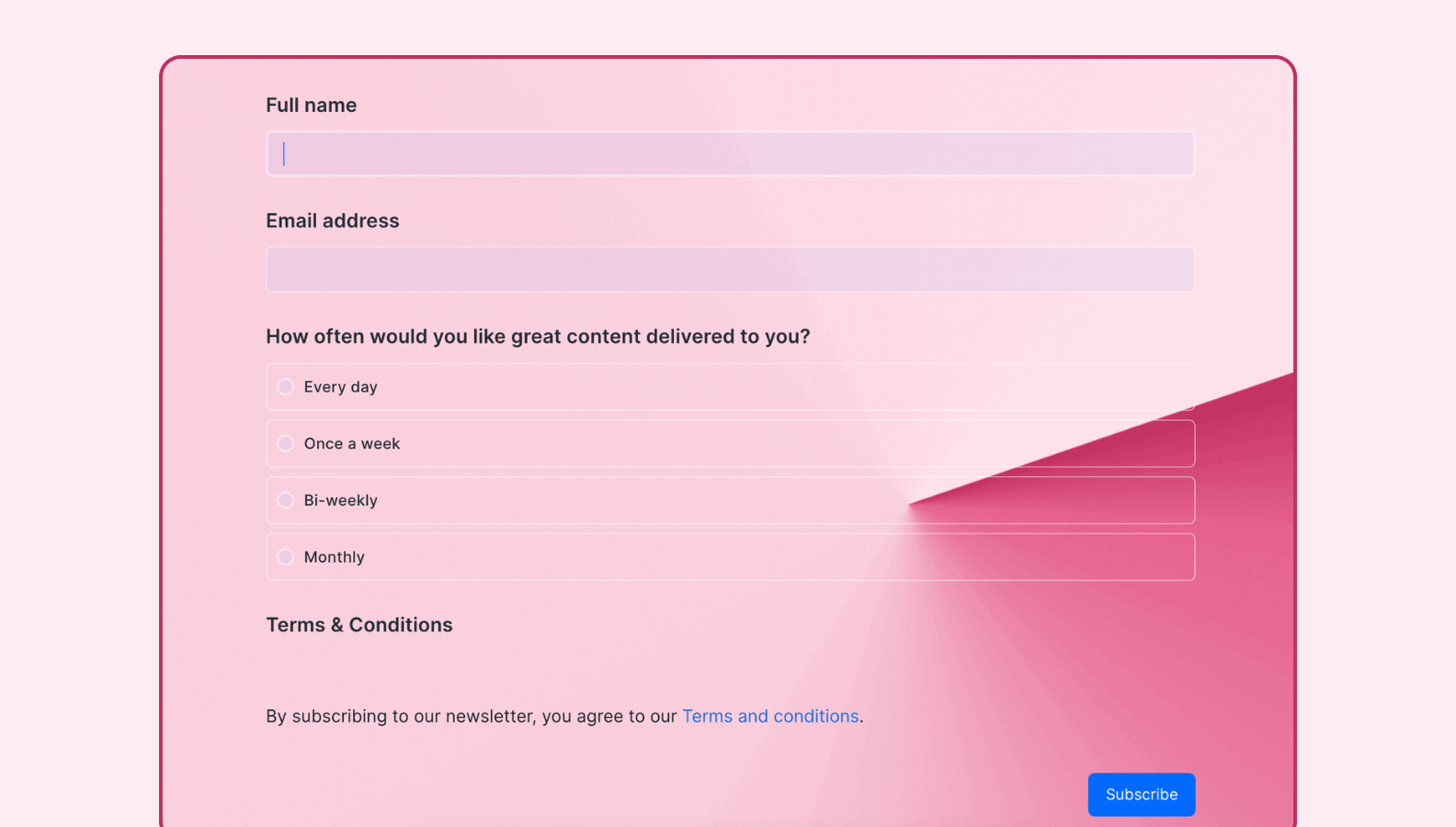The image size is (1456, 827).
Task: Click the Full name text field
Action: pyautogui.click(x=730, y=153)
